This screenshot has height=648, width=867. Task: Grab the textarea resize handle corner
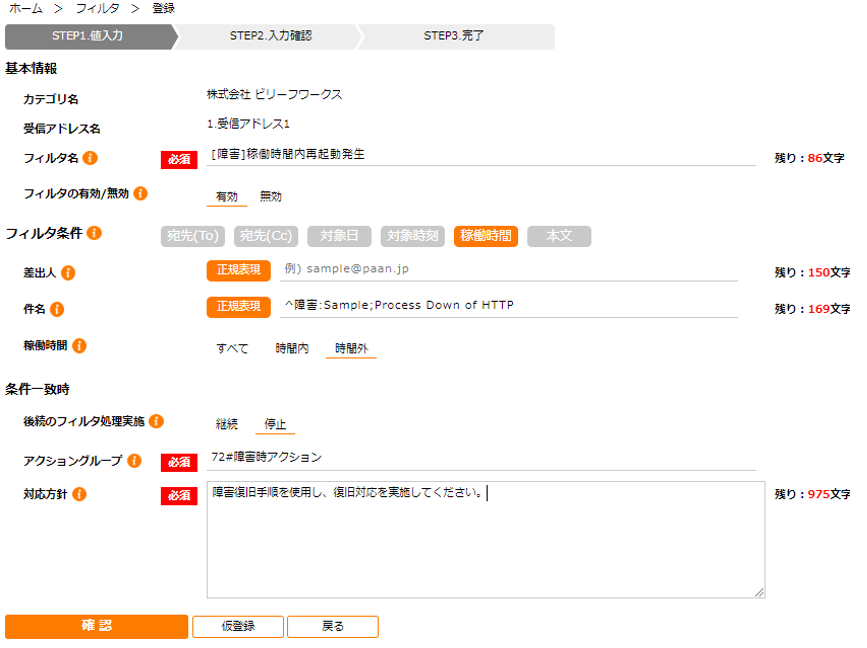coord(760,593)
